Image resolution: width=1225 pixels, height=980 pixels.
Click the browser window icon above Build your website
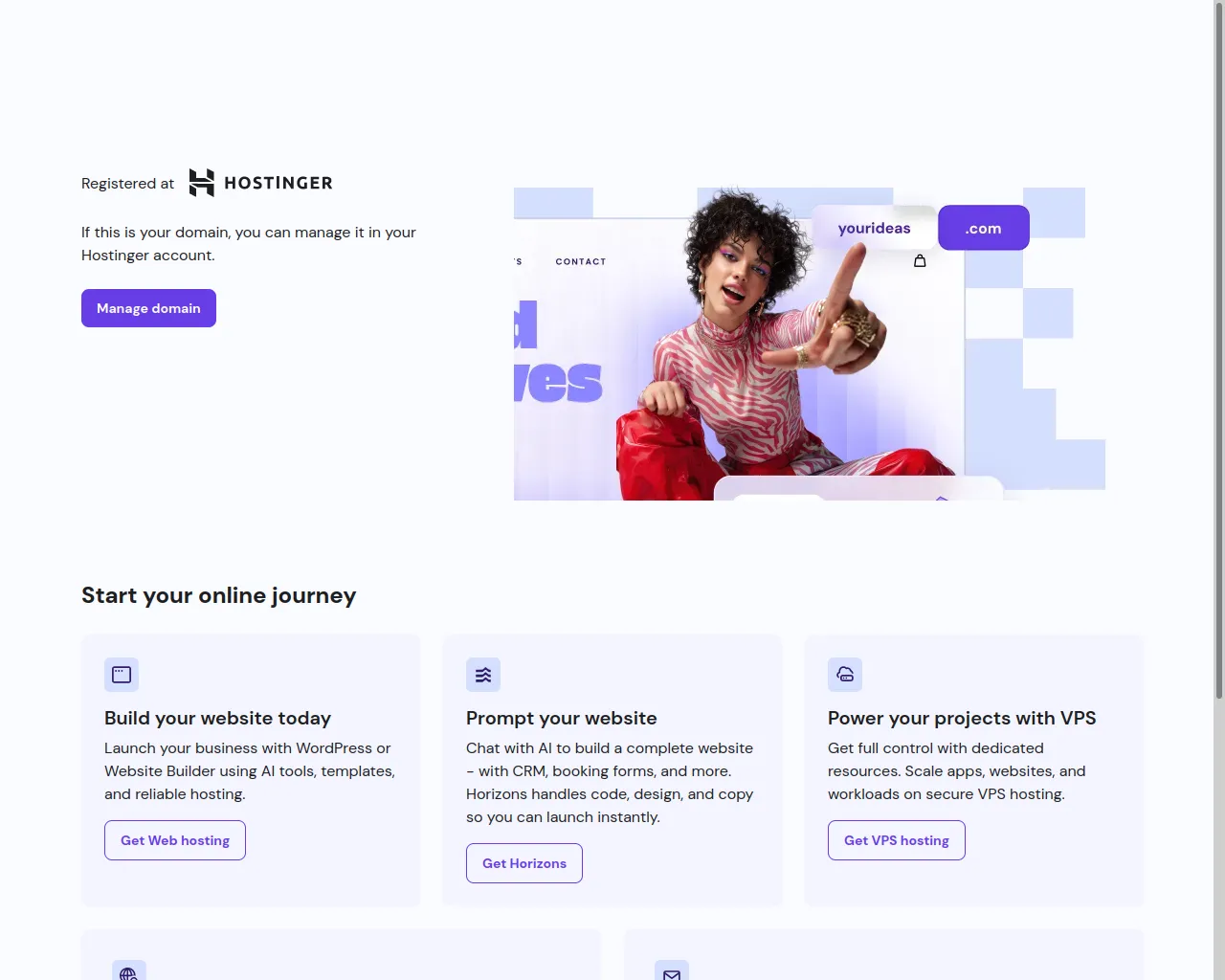(122, 675)
